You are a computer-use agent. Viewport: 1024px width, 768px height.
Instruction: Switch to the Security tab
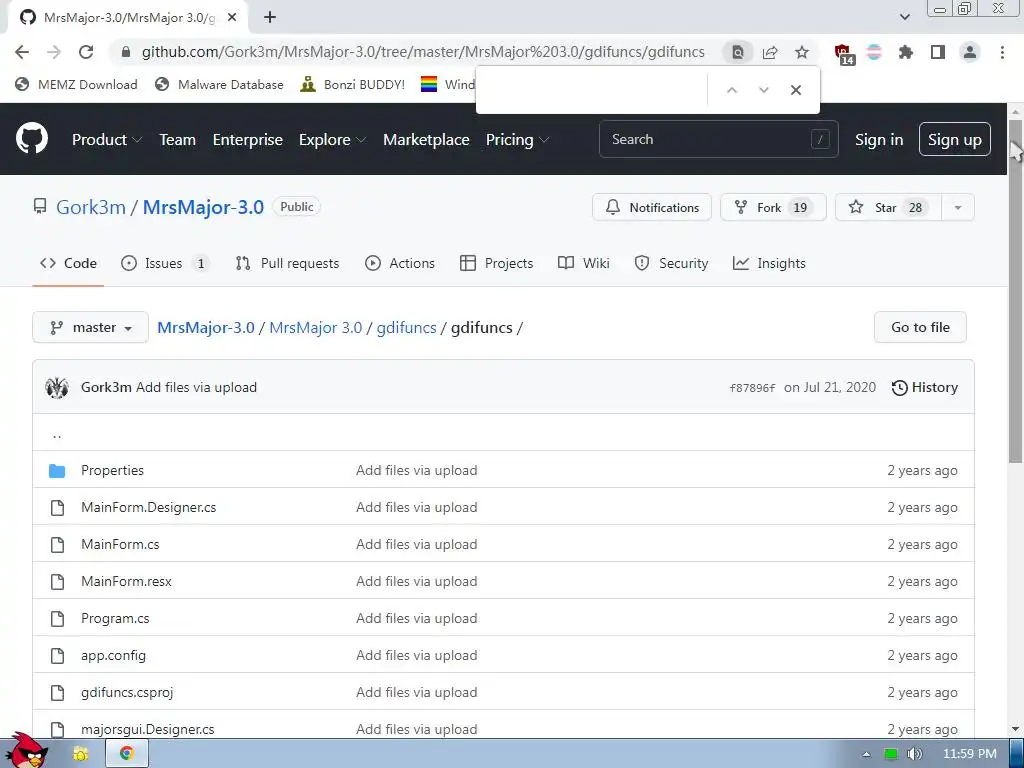click(671, 263)
